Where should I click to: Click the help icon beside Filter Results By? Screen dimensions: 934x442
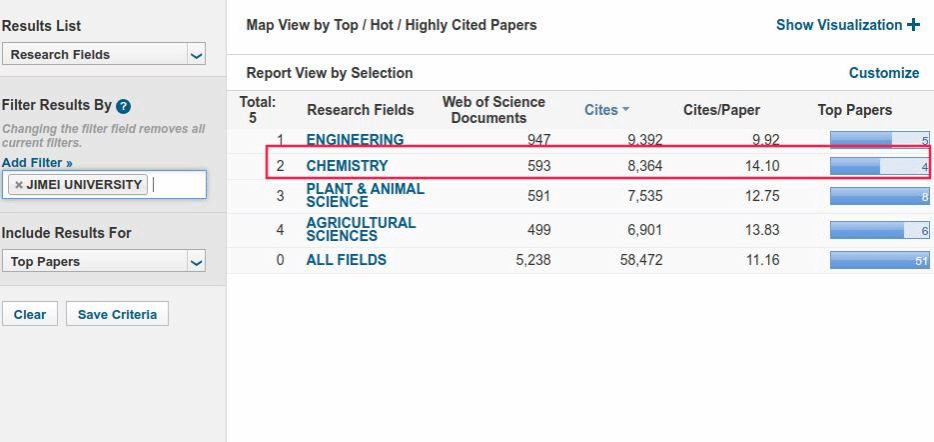pyautogui.click(x=124, y=106)
